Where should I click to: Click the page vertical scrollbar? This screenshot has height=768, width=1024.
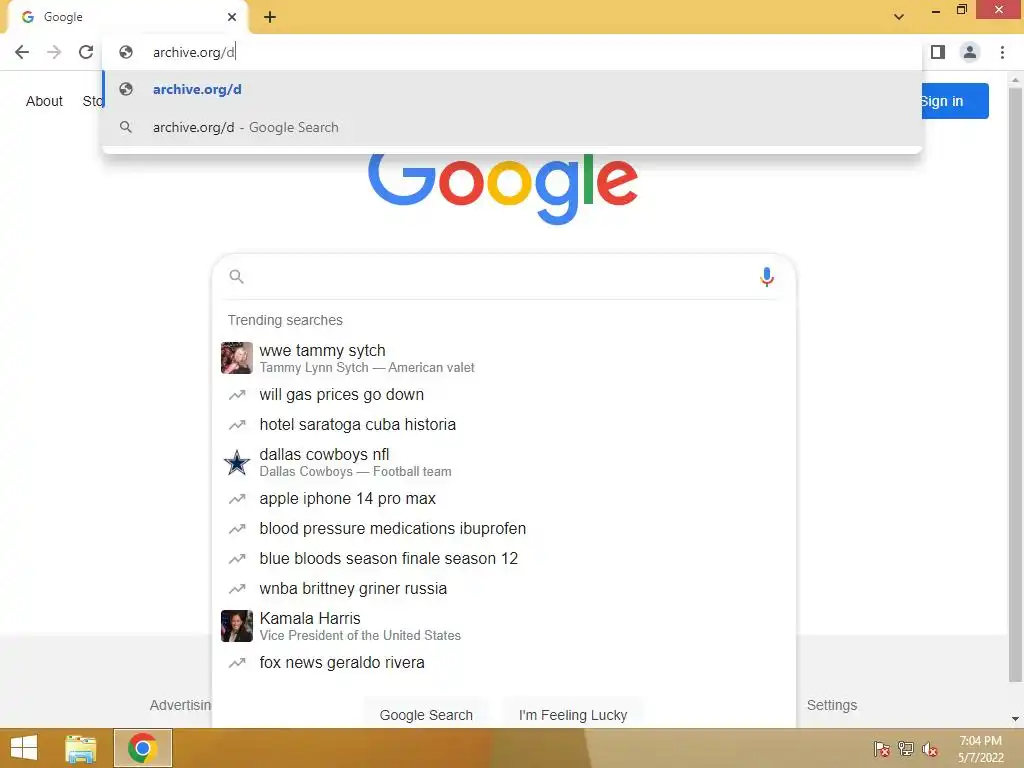[x=1015, y=385]
